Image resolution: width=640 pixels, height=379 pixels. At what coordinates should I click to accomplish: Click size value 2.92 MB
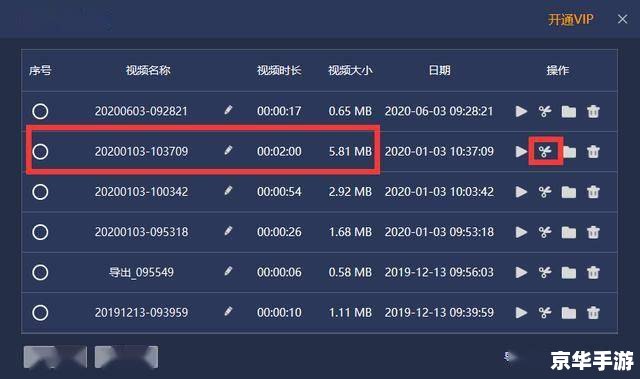point(350,192)
